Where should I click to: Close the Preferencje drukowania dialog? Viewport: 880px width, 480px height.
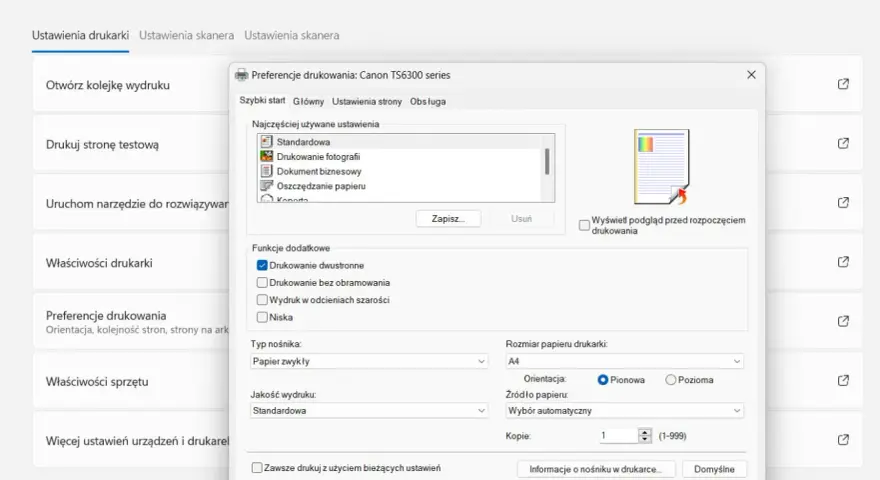pos(751,75)
